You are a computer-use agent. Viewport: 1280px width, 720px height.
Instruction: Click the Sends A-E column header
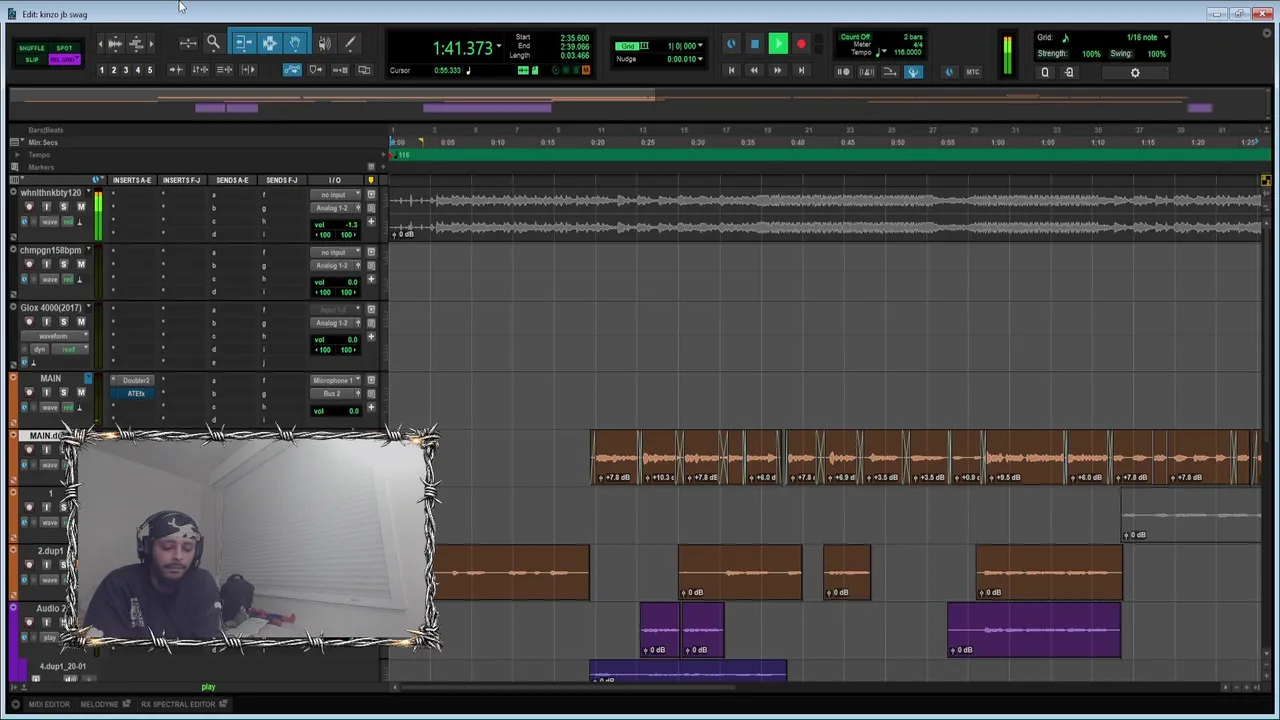[x=232, y=180]
